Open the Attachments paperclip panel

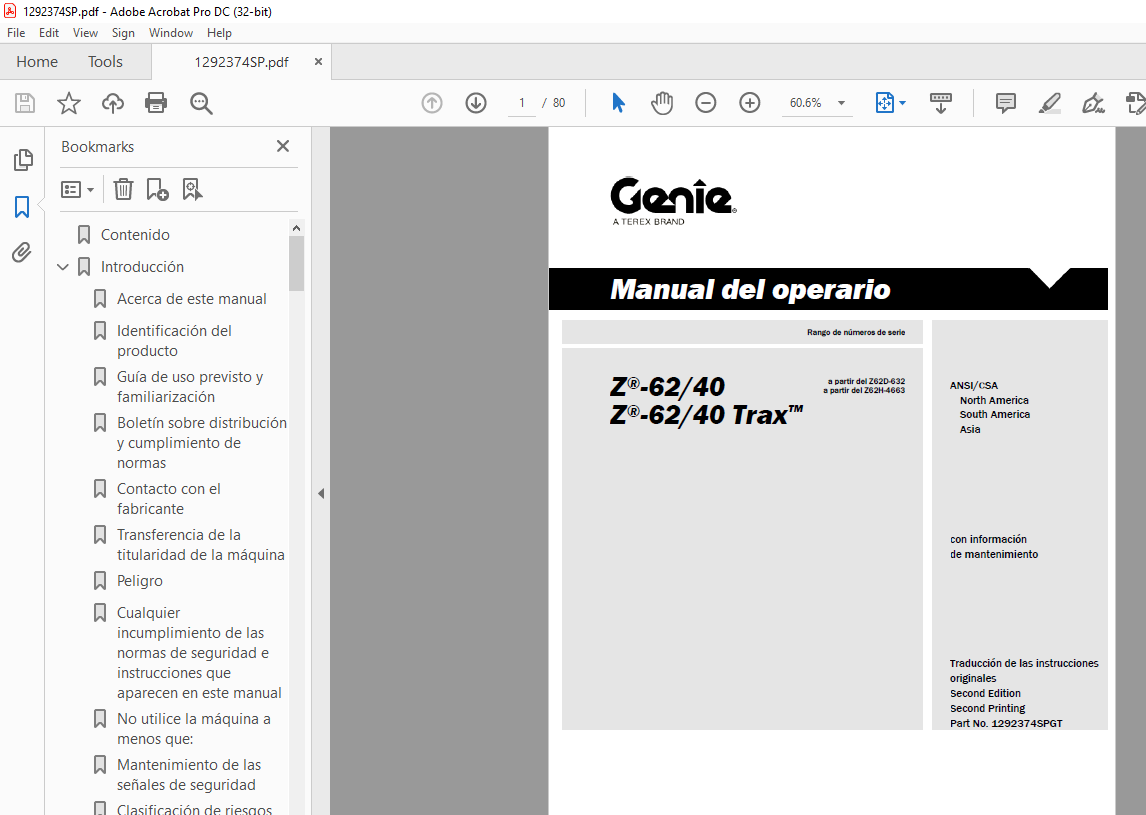pyautogui.click(x=22, y=253)
